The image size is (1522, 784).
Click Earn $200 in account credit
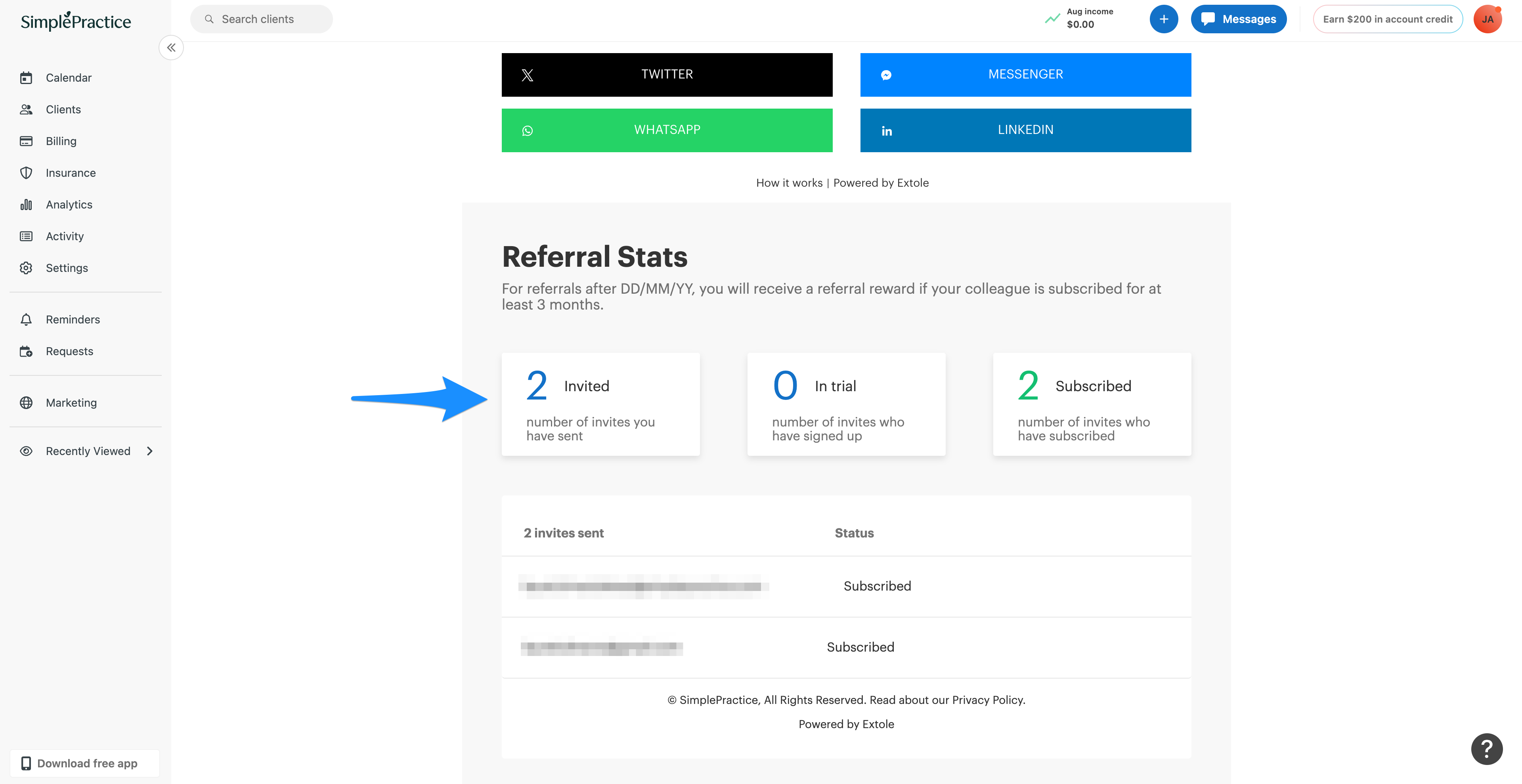[x=1387, y=19]
